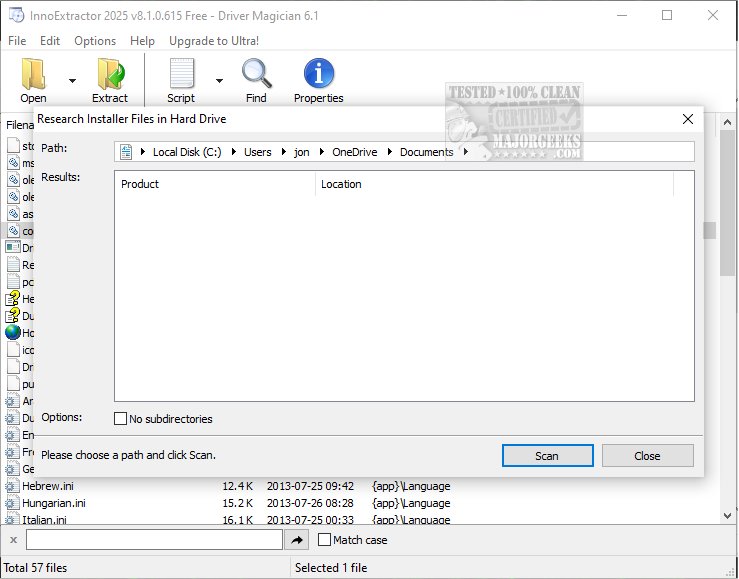The image size is (739, 579).
Task: Click the Location column header
Action: tap(494, 184)
